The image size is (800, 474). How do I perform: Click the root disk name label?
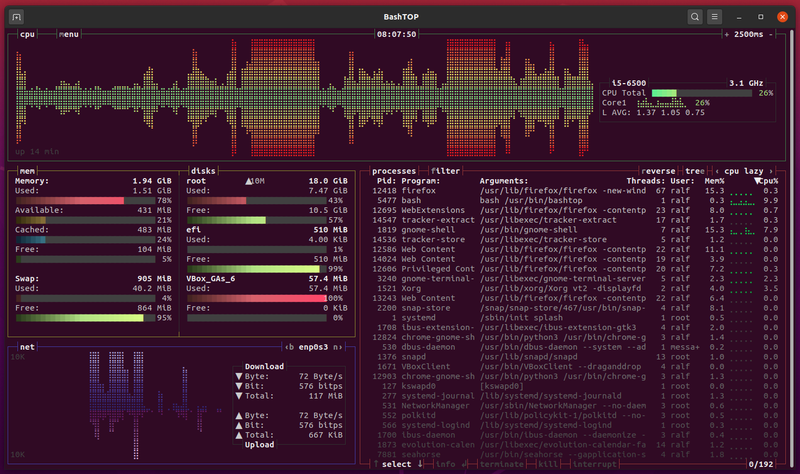coord(196,181)
